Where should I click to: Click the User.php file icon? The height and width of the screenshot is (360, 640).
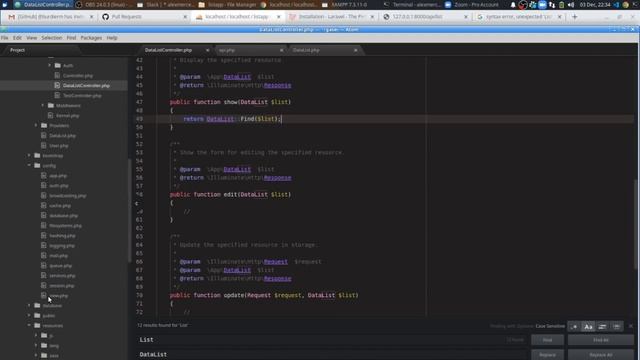tap(44, 145)
